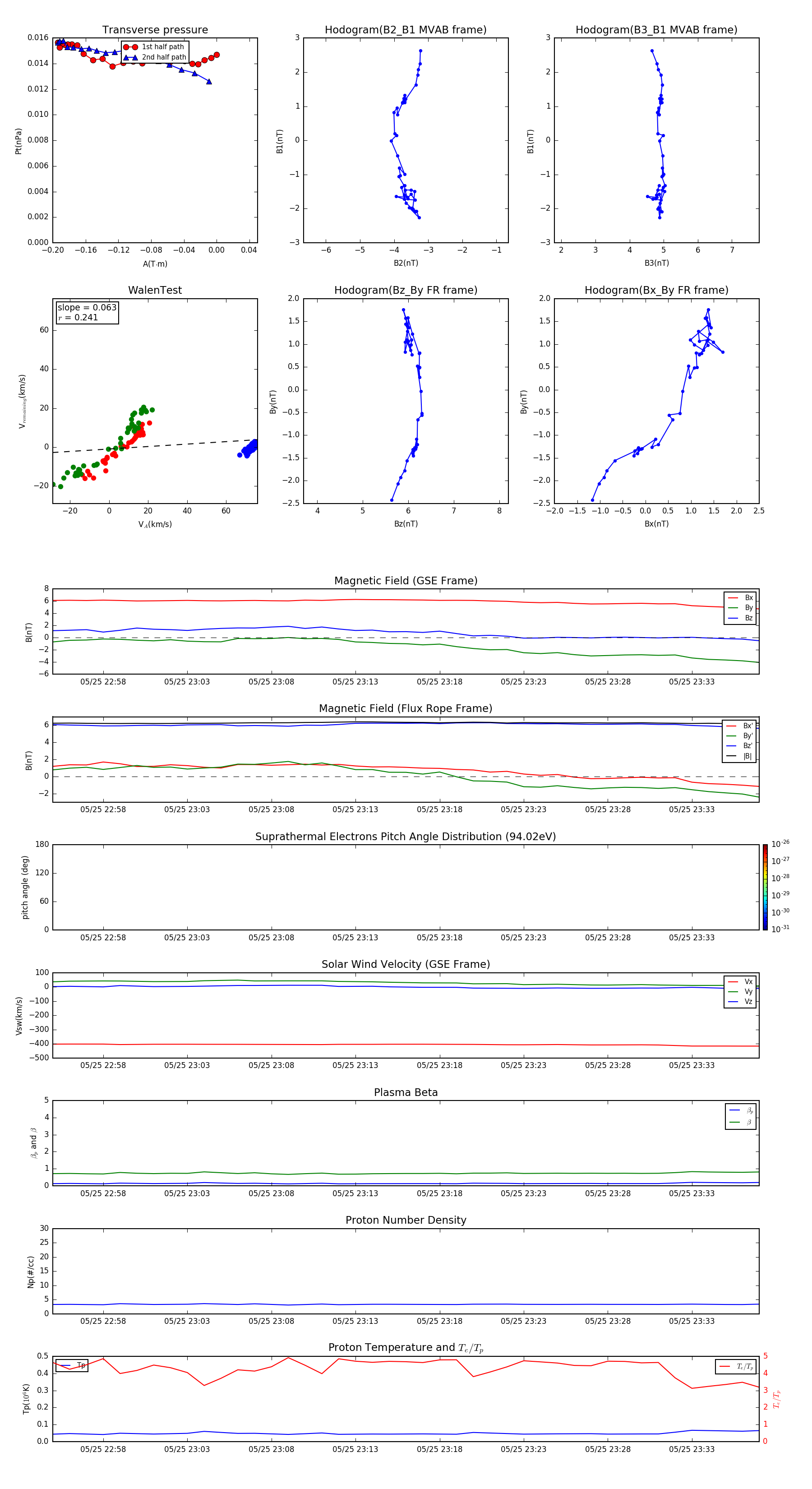This screenshot has width=812, height=1489.
Task: Select "By'" in flux rope legend
Action: (x=740, y=736)
